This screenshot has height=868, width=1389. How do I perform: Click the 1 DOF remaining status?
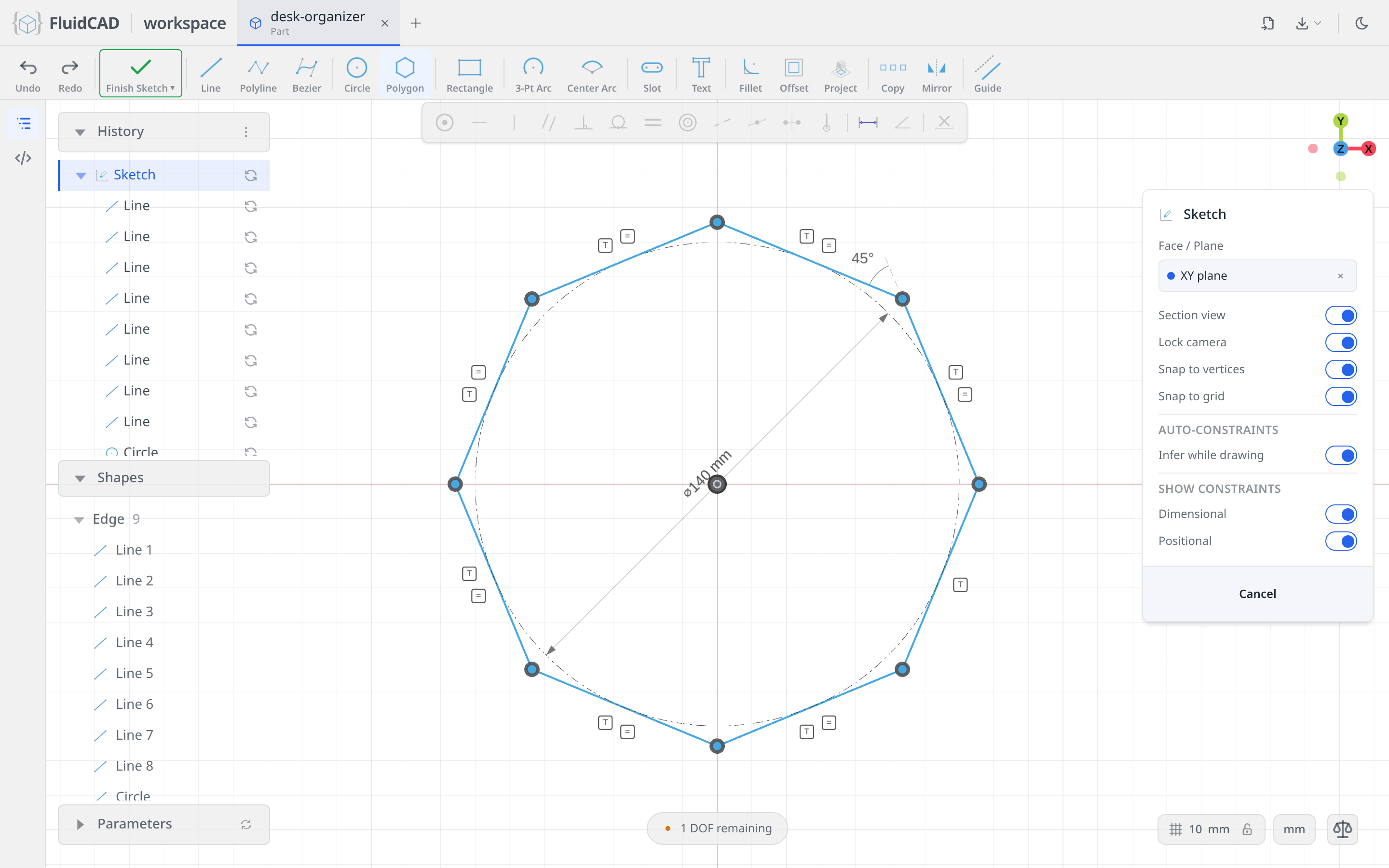717,828
